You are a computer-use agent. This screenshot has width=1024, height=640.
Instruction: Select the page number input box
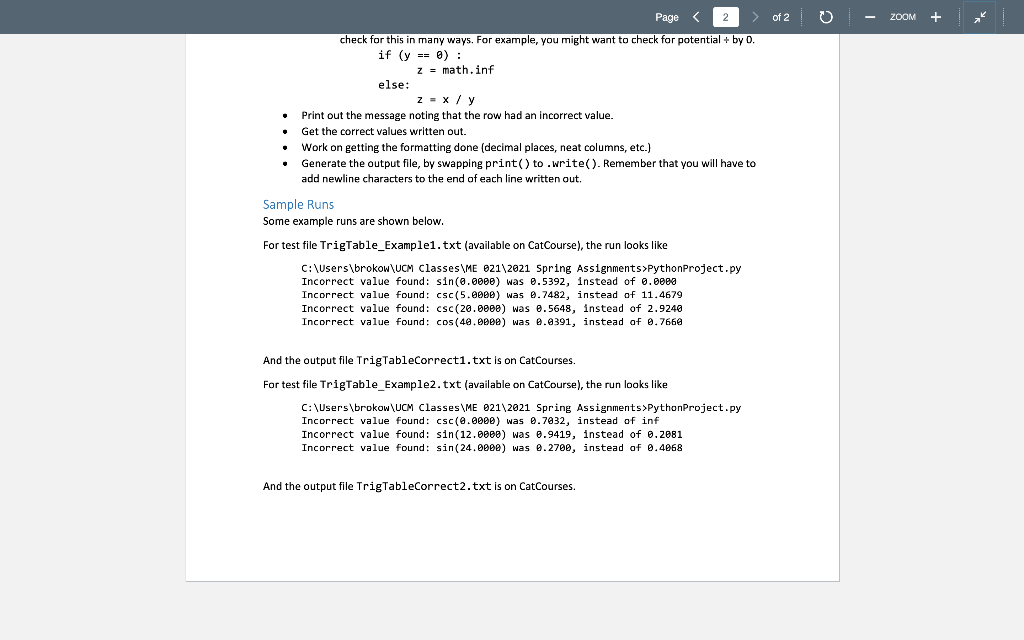[x=727, y=16]
